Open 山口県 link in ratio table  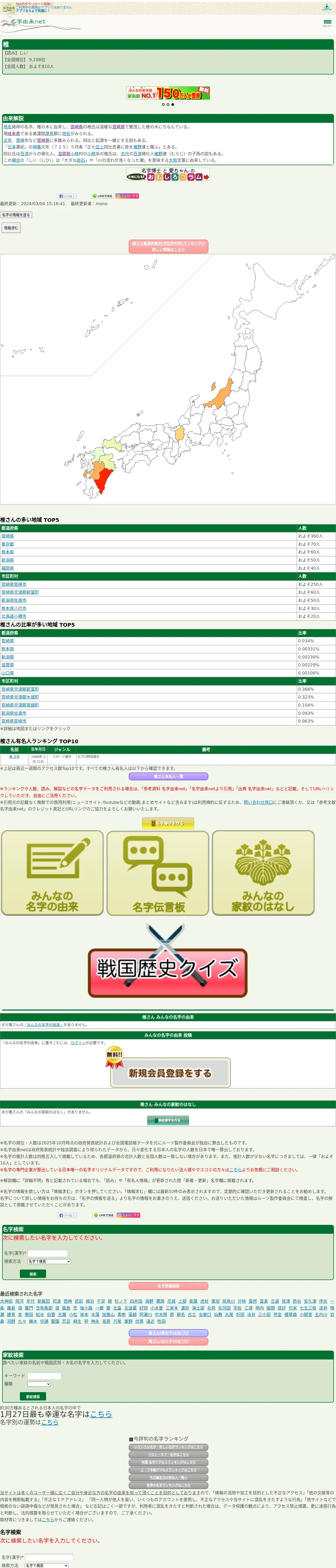point(7,673)
